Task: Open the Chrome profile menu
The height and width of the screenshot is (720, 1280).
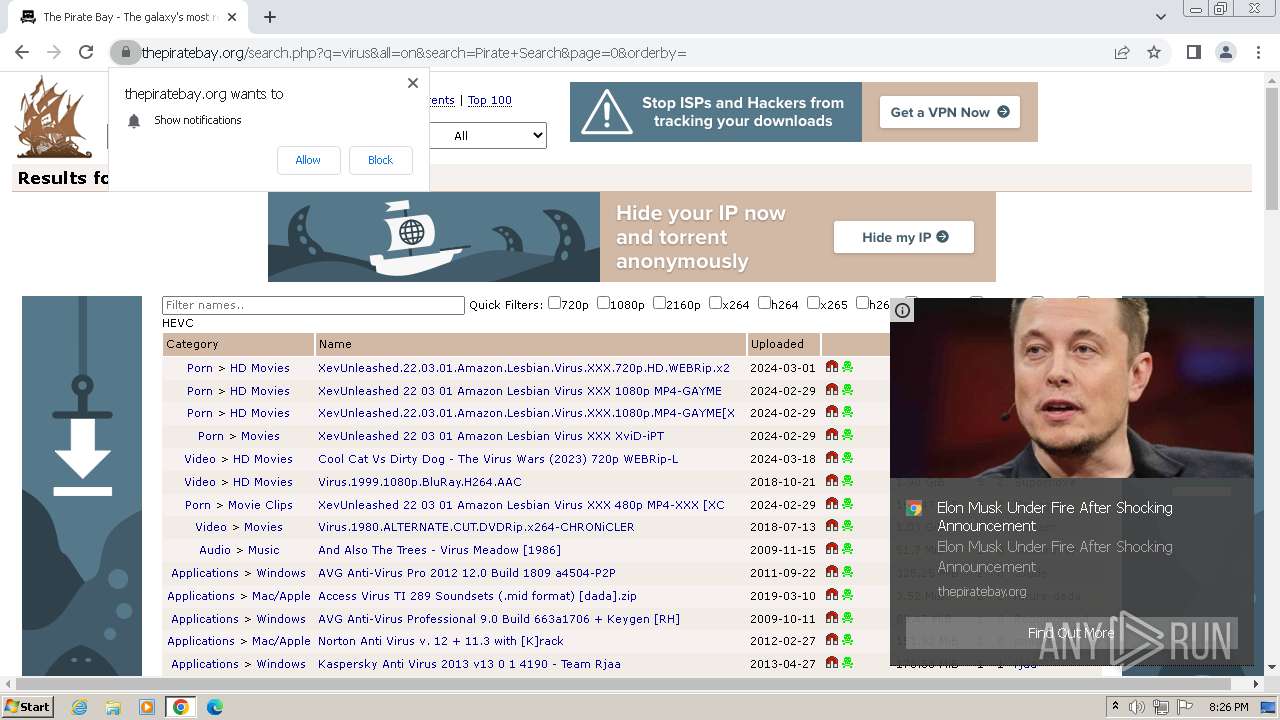Action: coord(1225,52)
